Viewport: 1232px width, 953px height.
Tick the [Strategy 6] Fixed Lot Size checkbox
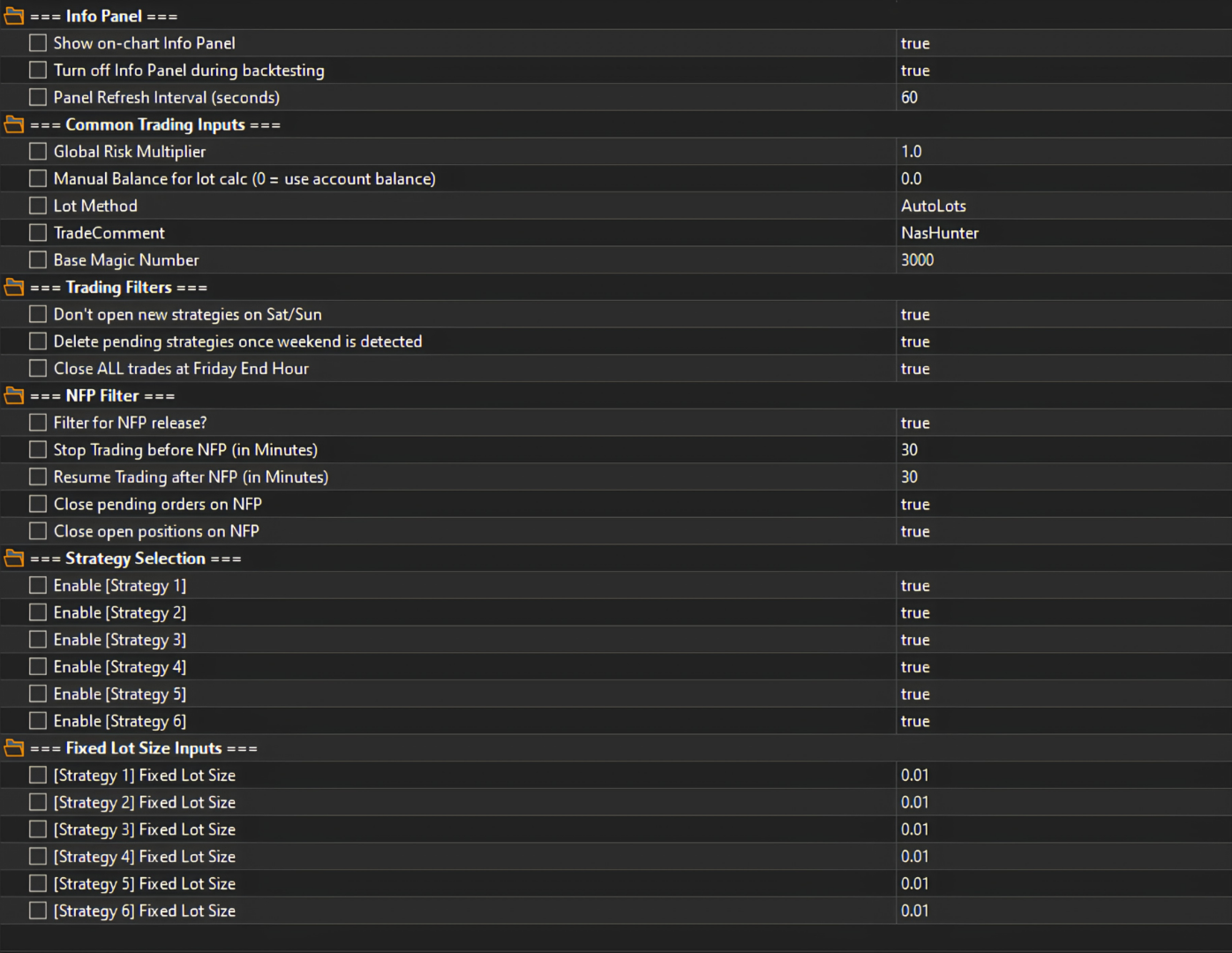[x=38, y=911]
